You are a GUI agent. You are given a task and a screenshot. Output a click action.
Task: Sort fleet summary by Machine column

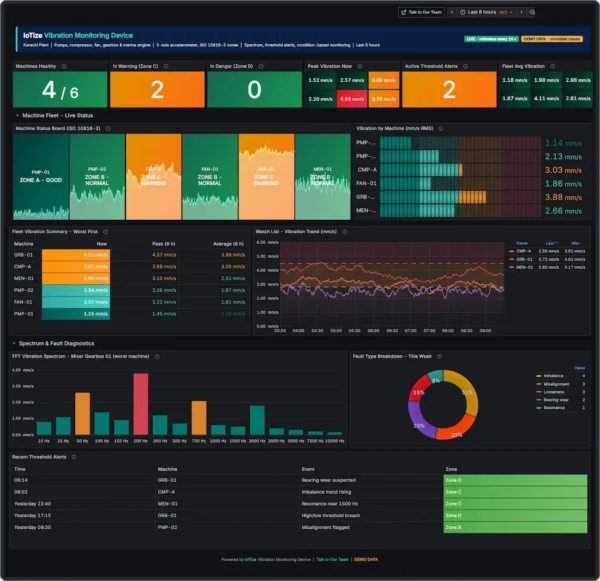point(23,244)
